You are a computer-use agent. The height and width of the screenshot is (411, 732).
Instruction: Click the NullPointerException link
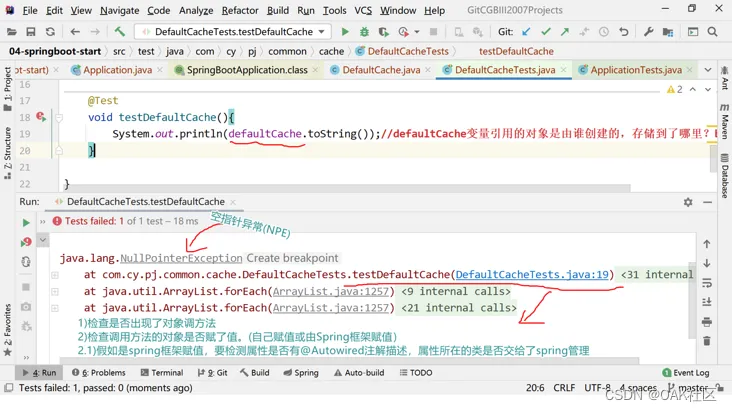181,258
